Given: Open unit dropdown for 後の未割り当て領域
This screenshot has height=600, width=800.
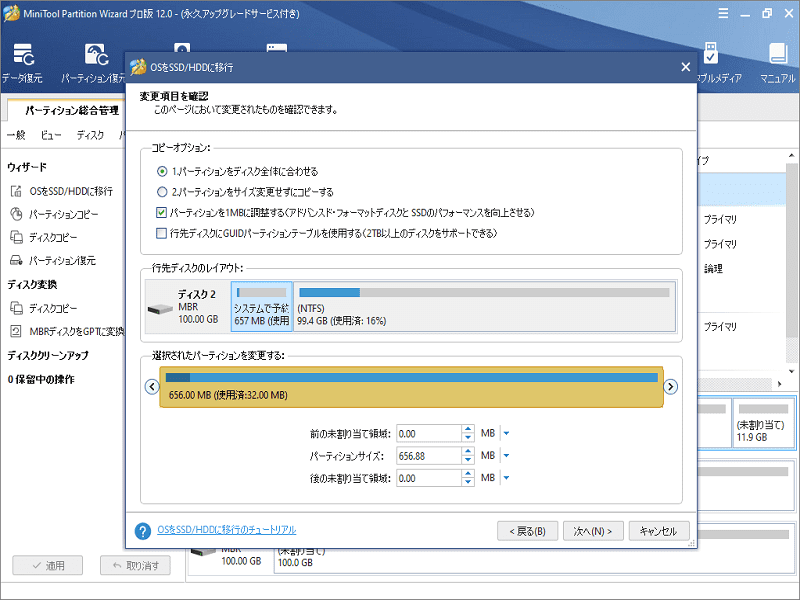Looking at the screenshot, I should pyautogui.click(x=506, y=478).
